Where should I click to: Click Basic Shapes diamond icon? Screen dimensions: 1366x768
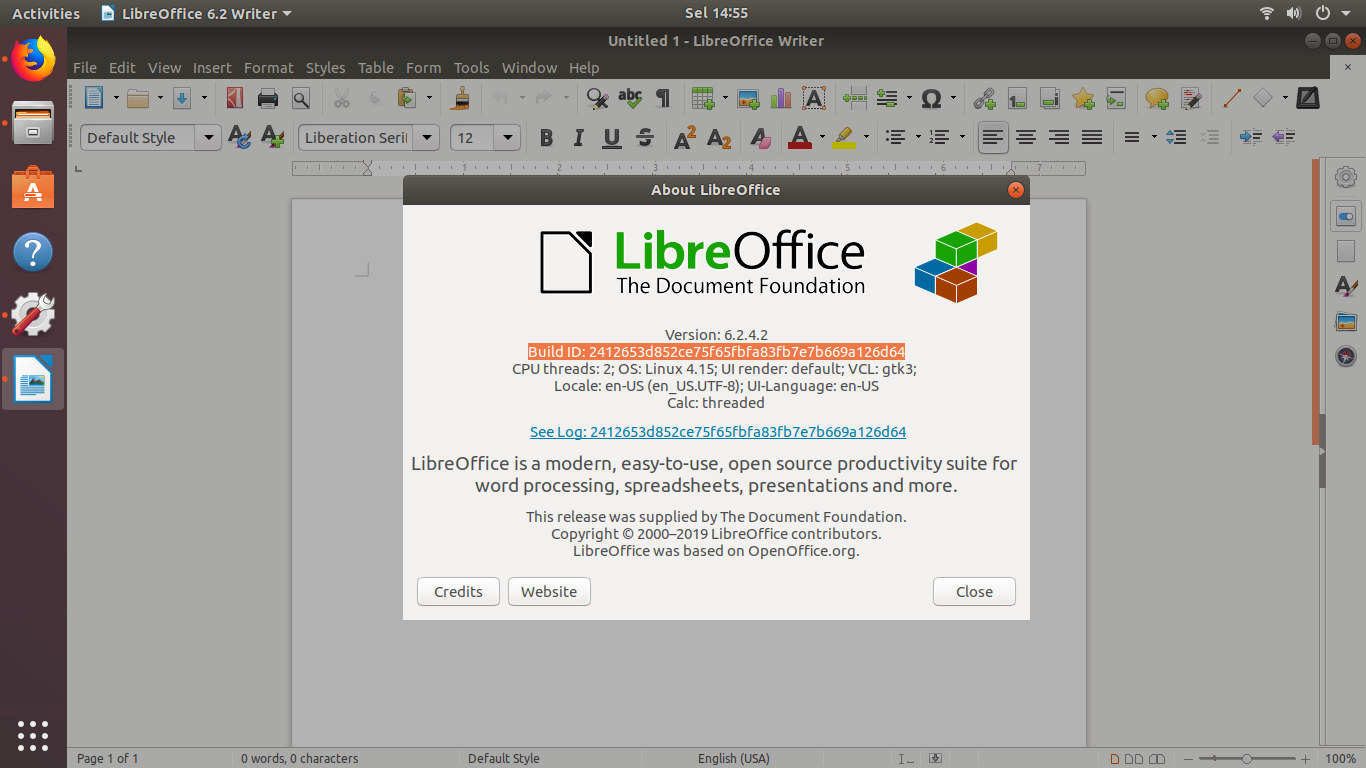tap(1264, 98)
